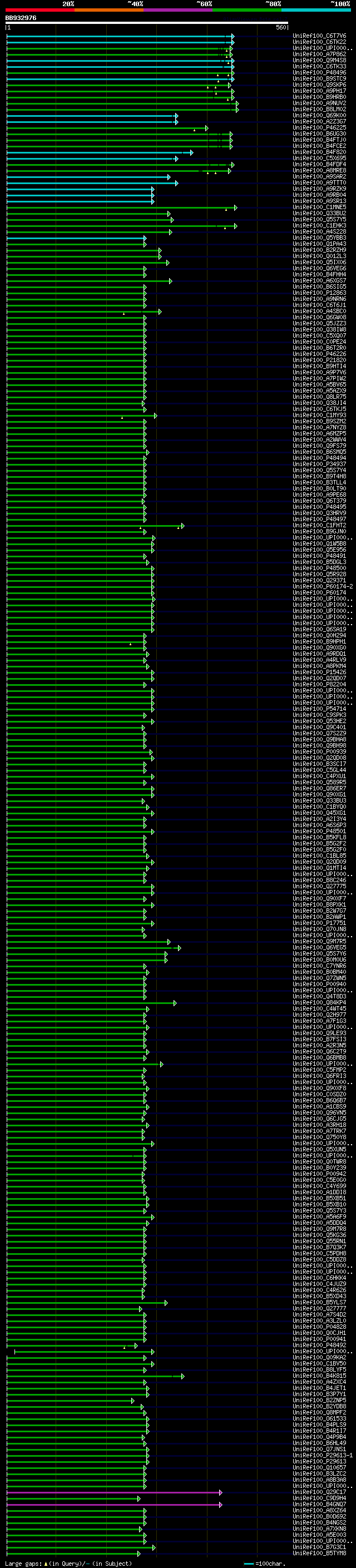
Task: Click the green alignment bar for C1MNE5
Action: point(122,207)
